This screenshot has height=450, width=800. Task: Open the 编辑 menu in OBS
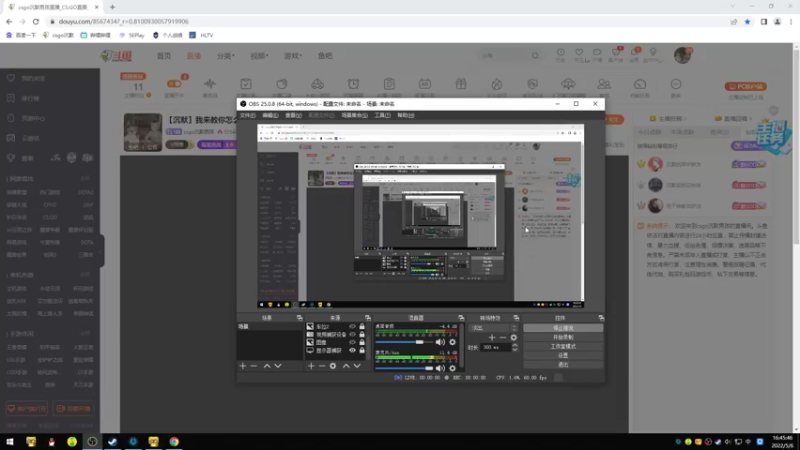[270, 115]
